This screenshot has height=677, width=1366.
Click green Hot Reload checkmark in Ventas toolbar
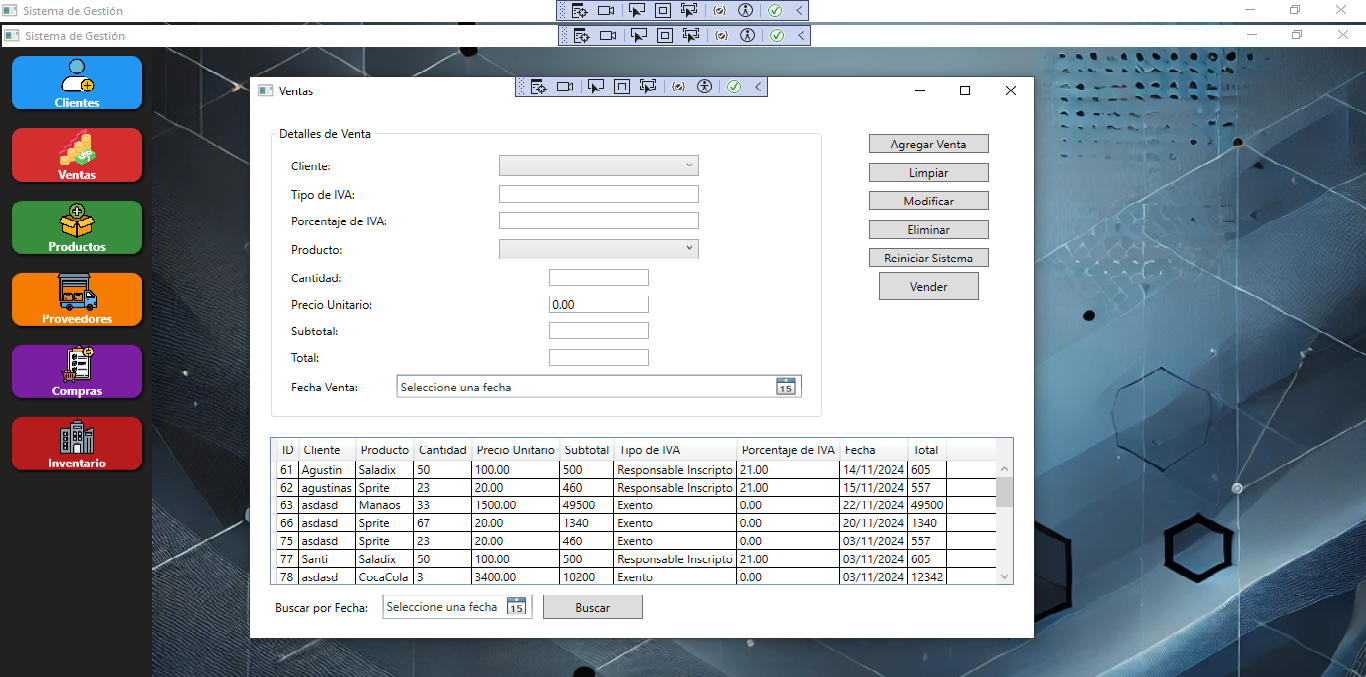734,87
